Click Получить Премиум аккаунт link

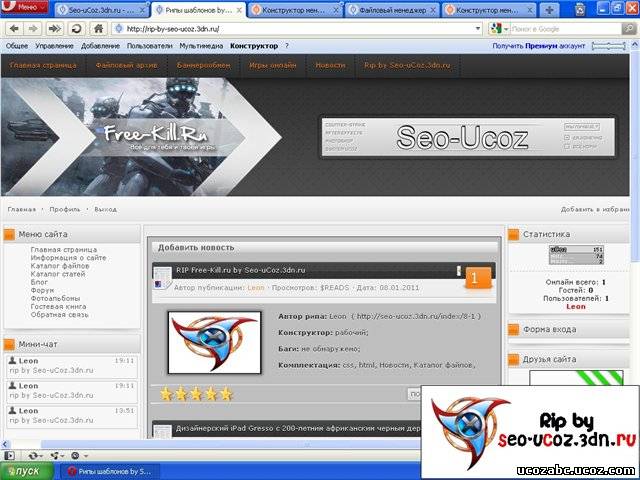[x=538, y=46]
